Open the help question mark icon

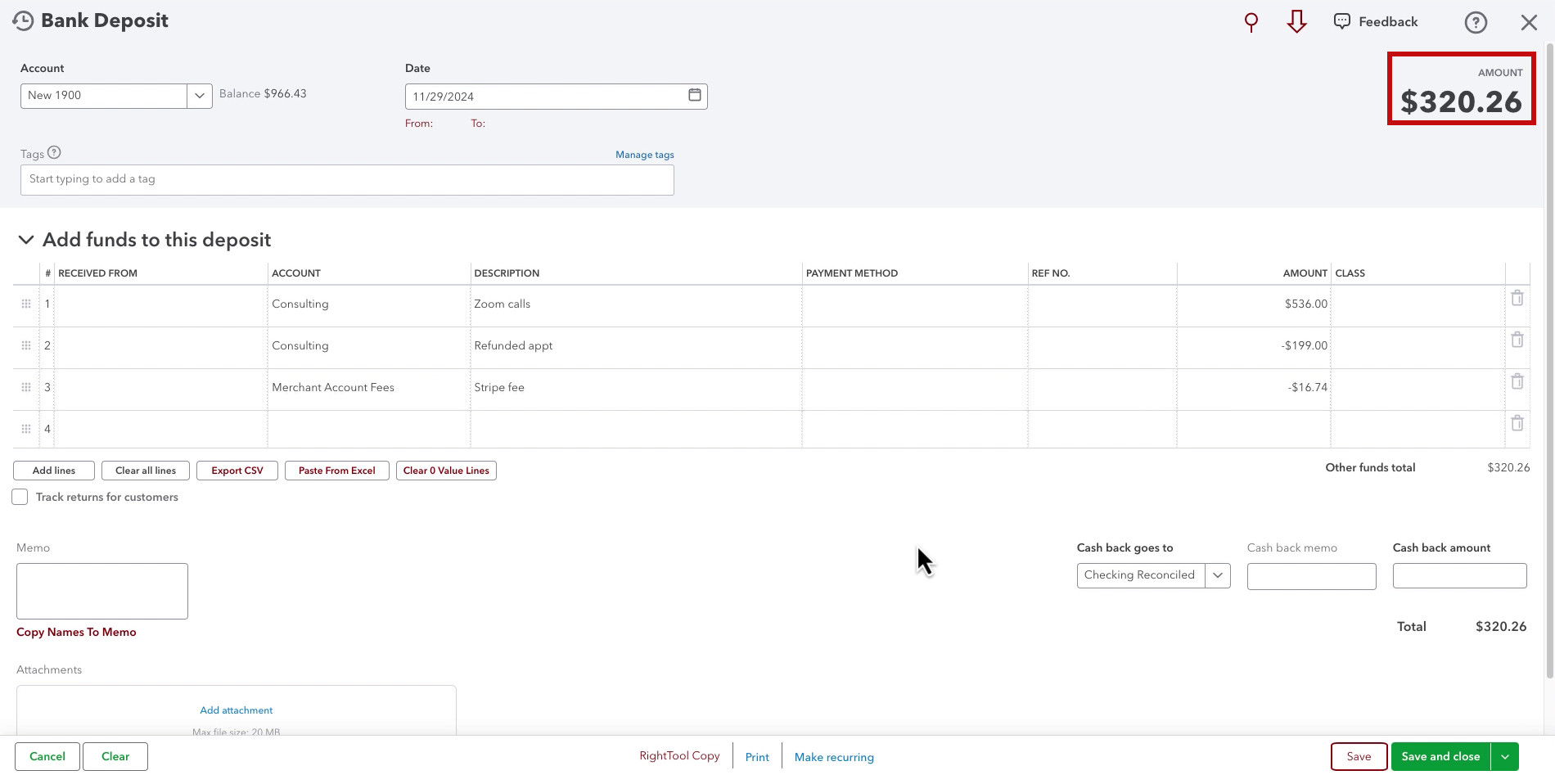pos(1476,22)
